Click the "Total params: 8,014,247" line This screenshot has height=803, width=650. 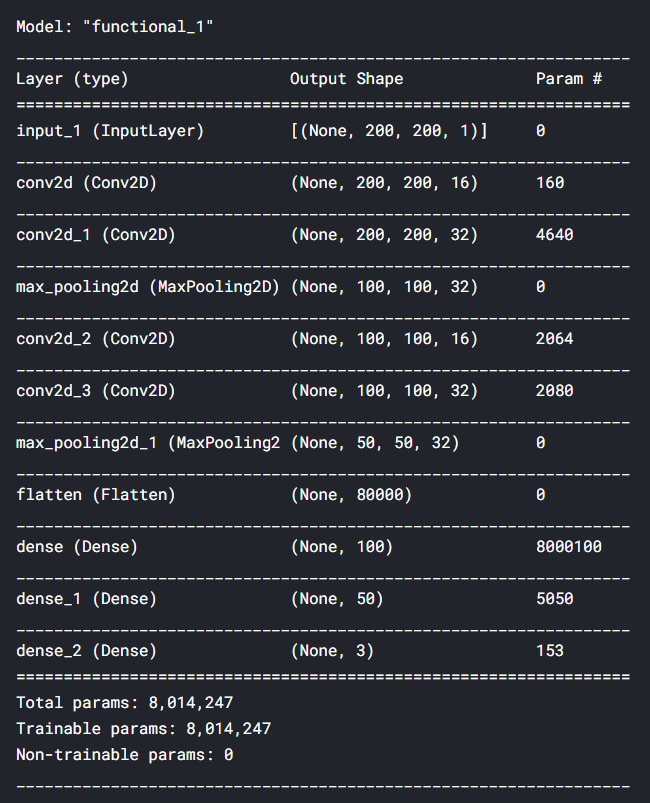click(x=124, y=703)
